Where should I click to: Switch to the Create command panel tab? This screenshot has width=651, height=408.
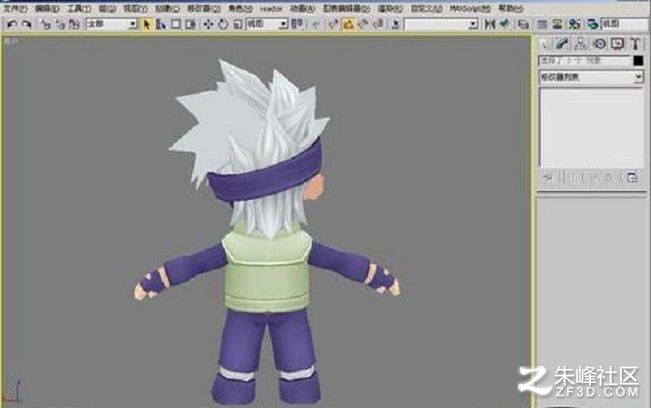[x=543, y=44]
